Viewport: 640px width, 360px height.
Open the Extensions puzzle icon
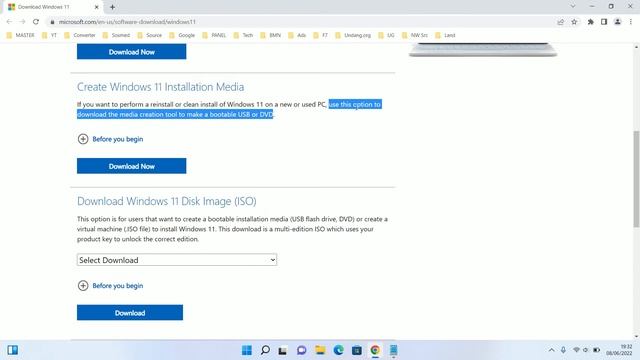591,22
